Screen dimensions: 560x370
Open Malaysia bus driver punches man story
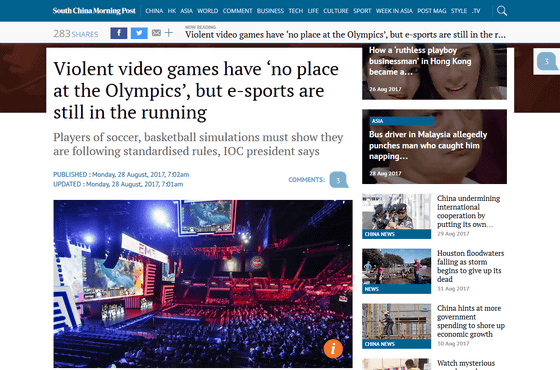click(434, 146)
